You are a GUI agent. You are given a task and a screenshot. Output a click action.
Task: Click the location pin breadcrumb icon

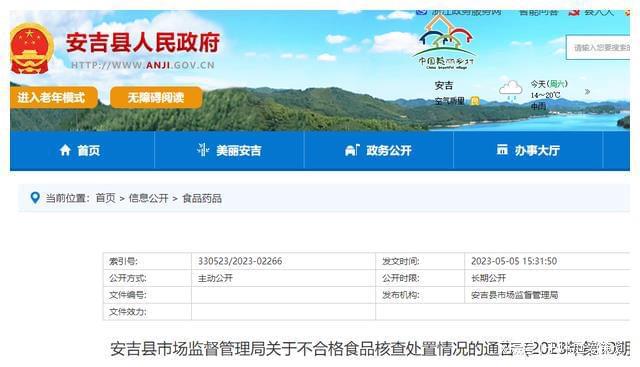pyautogui.click(x=35, y=198)
